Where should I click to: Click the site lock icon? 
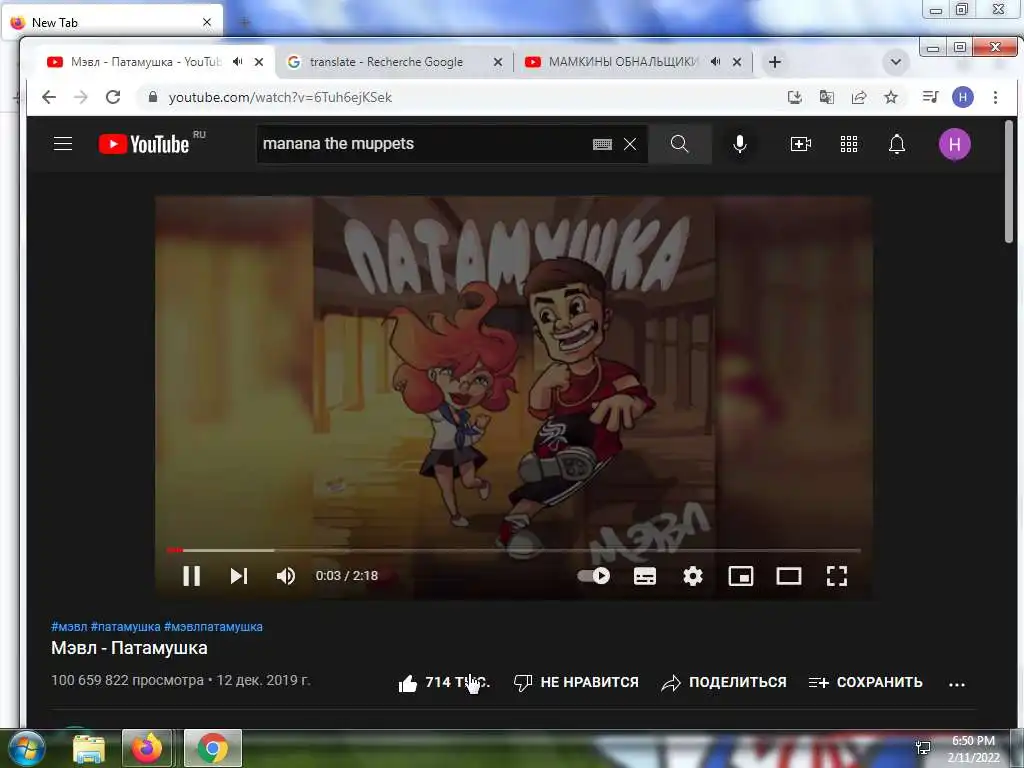153,97
